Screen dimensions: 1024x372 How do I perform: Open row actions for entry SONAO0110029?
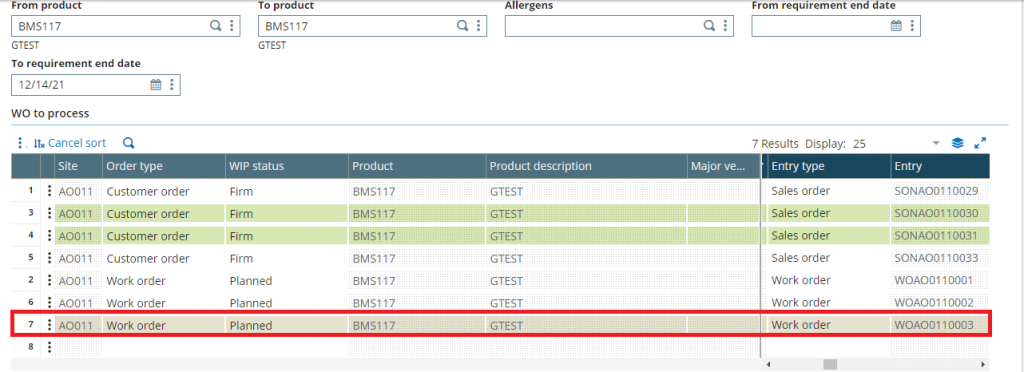pos(49,191)
